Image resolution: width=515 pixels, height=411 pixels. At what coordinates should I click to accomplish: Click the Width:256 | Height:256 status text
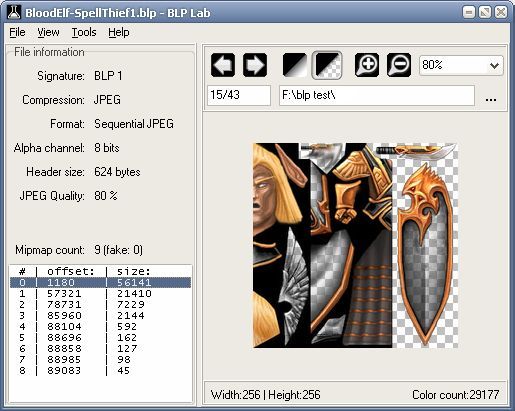pos(265,395)
